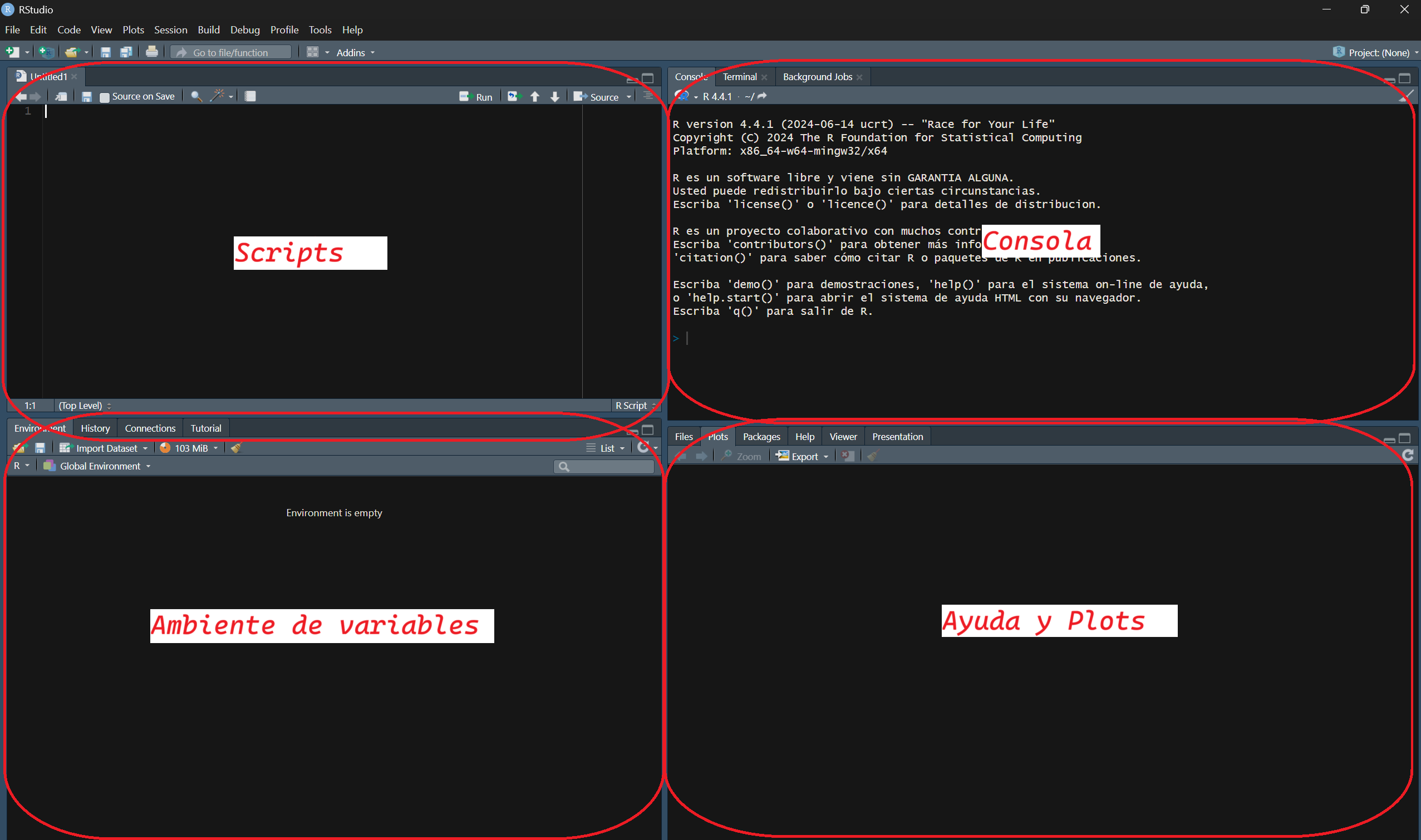This screenshot has width=1421, height=840.
Task: Switch to the Terminal tab
Action: pyautogui.click(x=739, y=77)
